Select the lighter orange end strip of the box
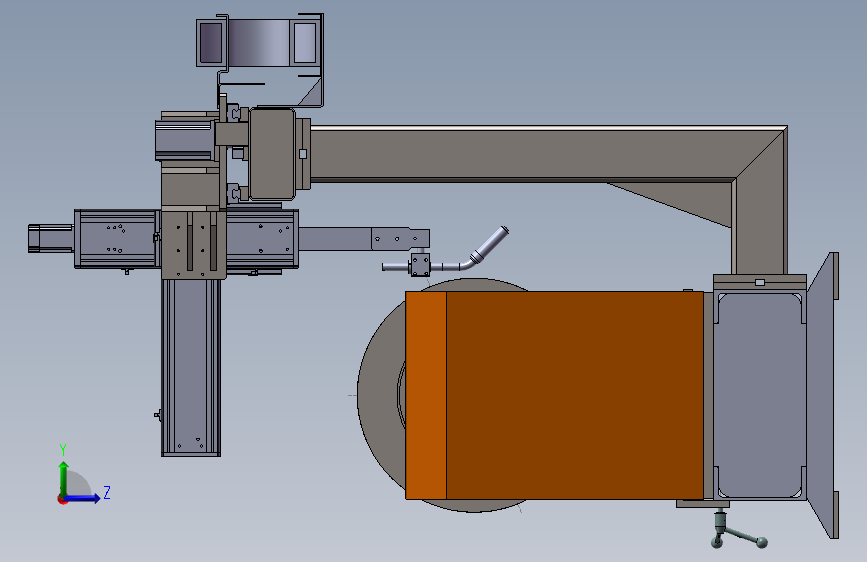 (x=426, y=395)
